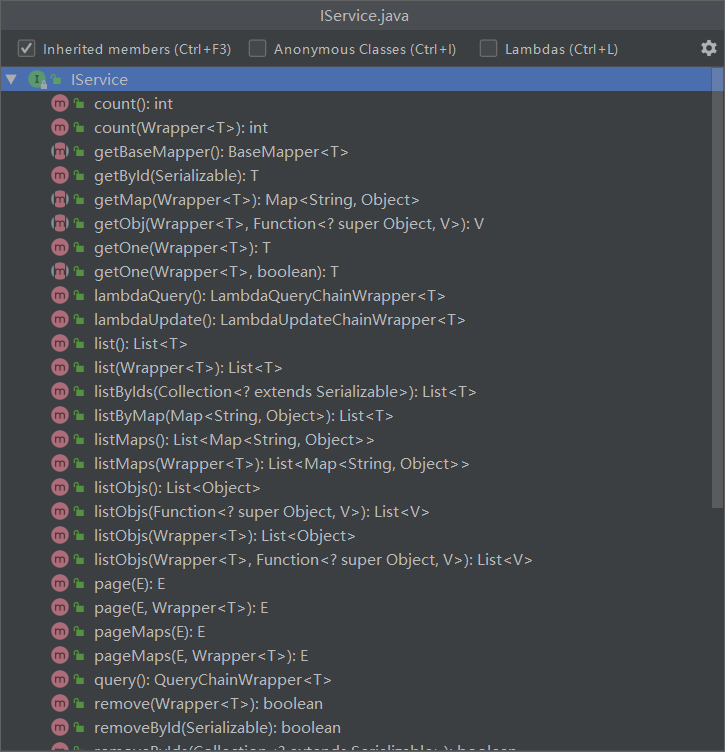Select listObjs(): List<Object> method
Image resolution: width=725 pixels, height=752 pixels.
[x=177, y=487]
